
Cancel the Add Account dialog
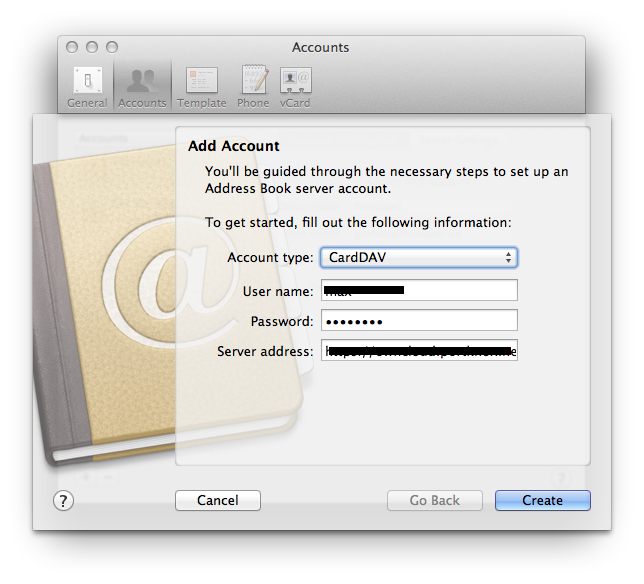[x=218, y=500]
